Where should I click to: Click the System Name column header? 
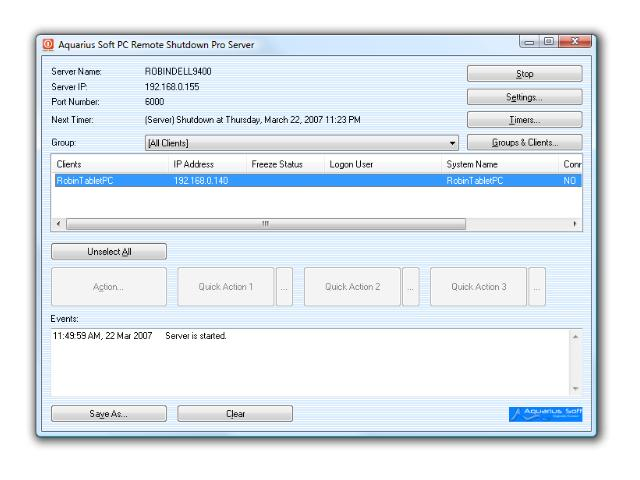tap(500, 164)
